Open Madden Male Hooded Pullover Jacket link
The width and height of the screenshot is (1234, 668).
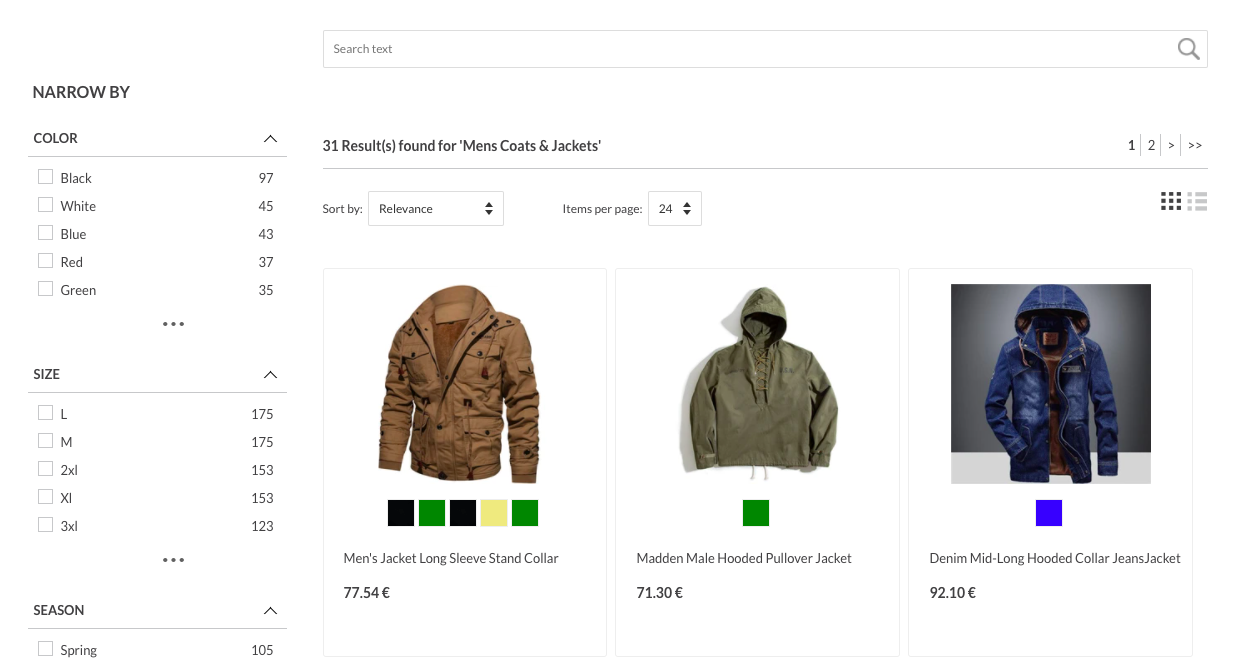(744, 558)
